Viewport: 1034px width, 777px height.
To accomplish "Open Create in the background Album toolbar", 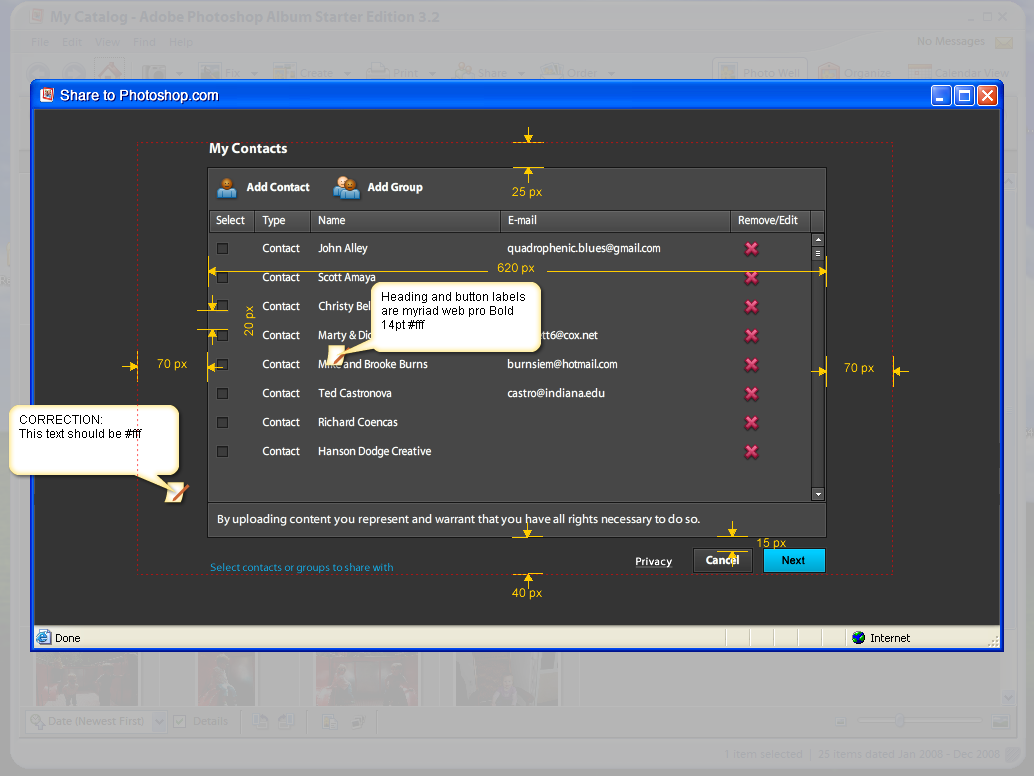I will tap(312, 73).
